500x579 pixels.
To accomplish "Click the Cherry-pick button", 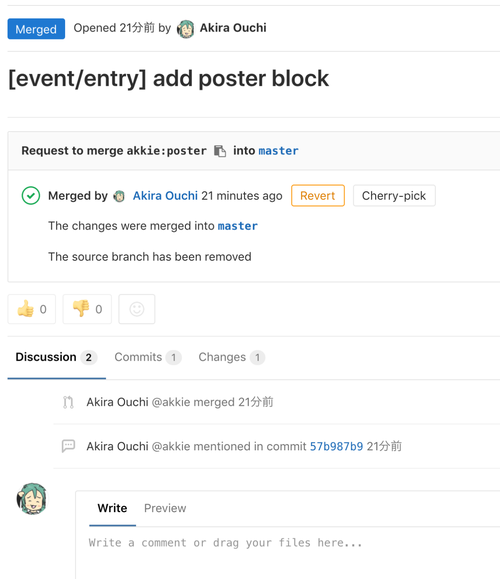I will click(x=394, y=196).
